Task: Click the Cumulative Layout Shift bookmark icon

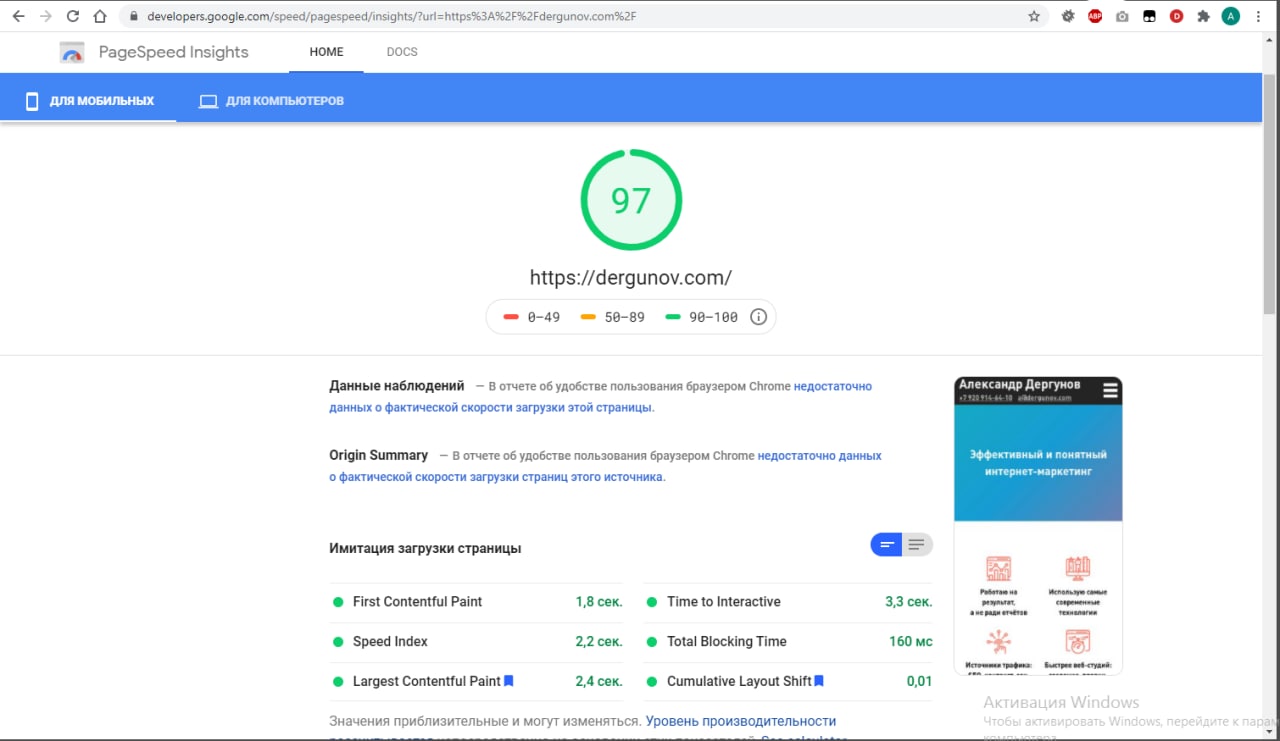Action: (819, 681)
